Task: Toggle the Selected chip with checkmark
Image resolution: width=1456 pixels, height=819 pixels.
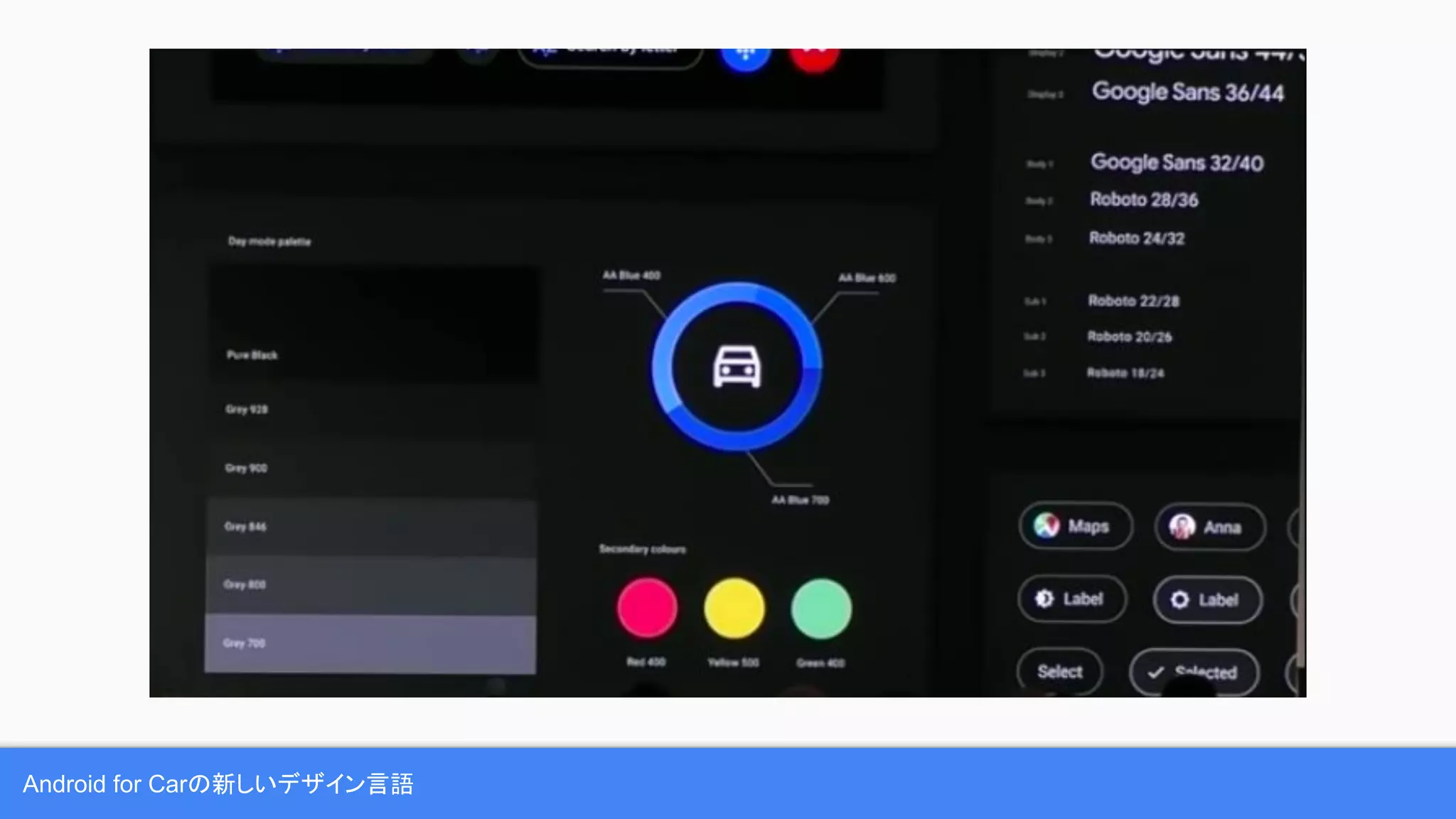Action: click(1194, 673)
